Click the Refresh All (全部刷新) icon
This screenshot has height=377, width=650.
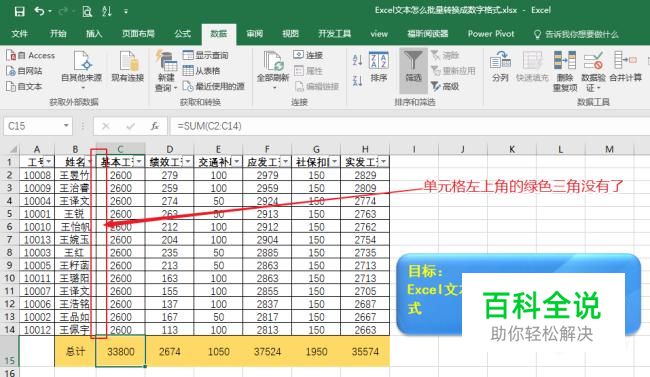273,71
